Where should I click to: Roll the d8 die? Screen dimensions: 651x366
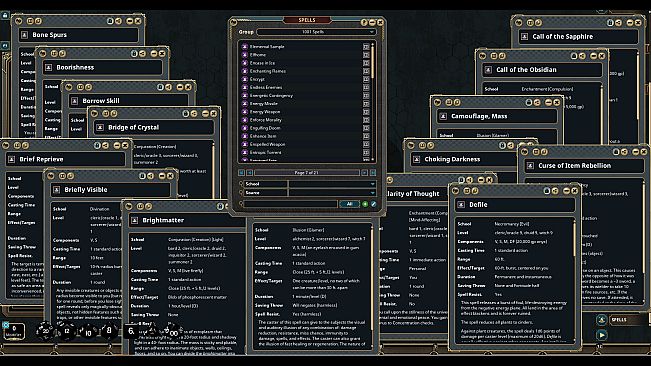[109, 331]
